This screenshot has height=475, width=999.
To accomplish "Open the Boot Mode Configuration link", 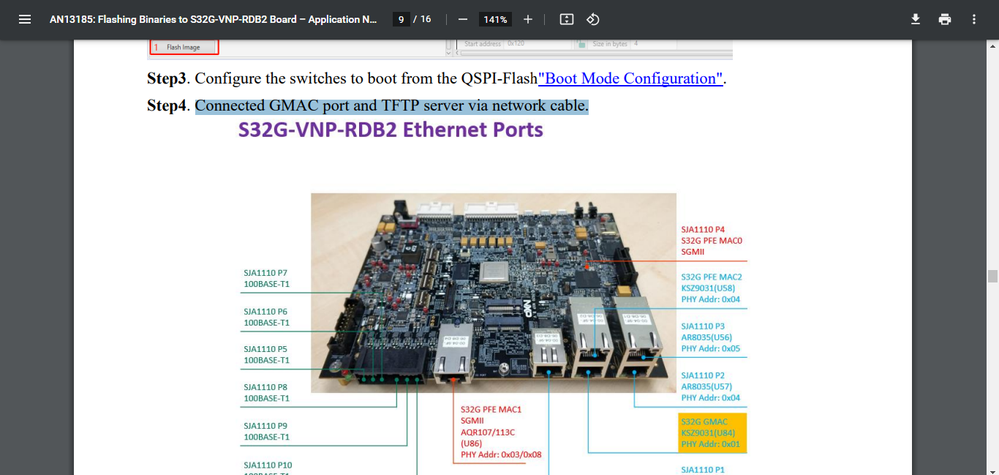I will point(630,79).
